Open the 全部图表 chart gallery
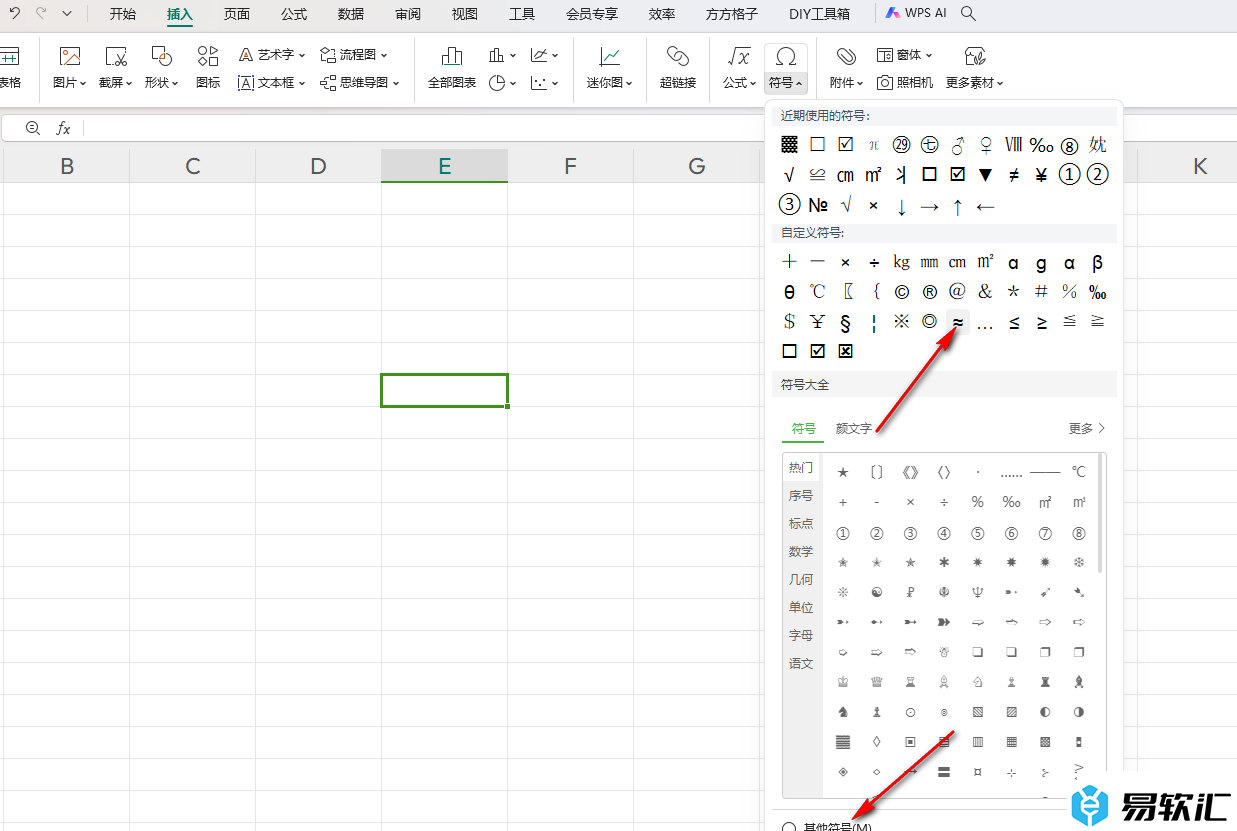 452,68
